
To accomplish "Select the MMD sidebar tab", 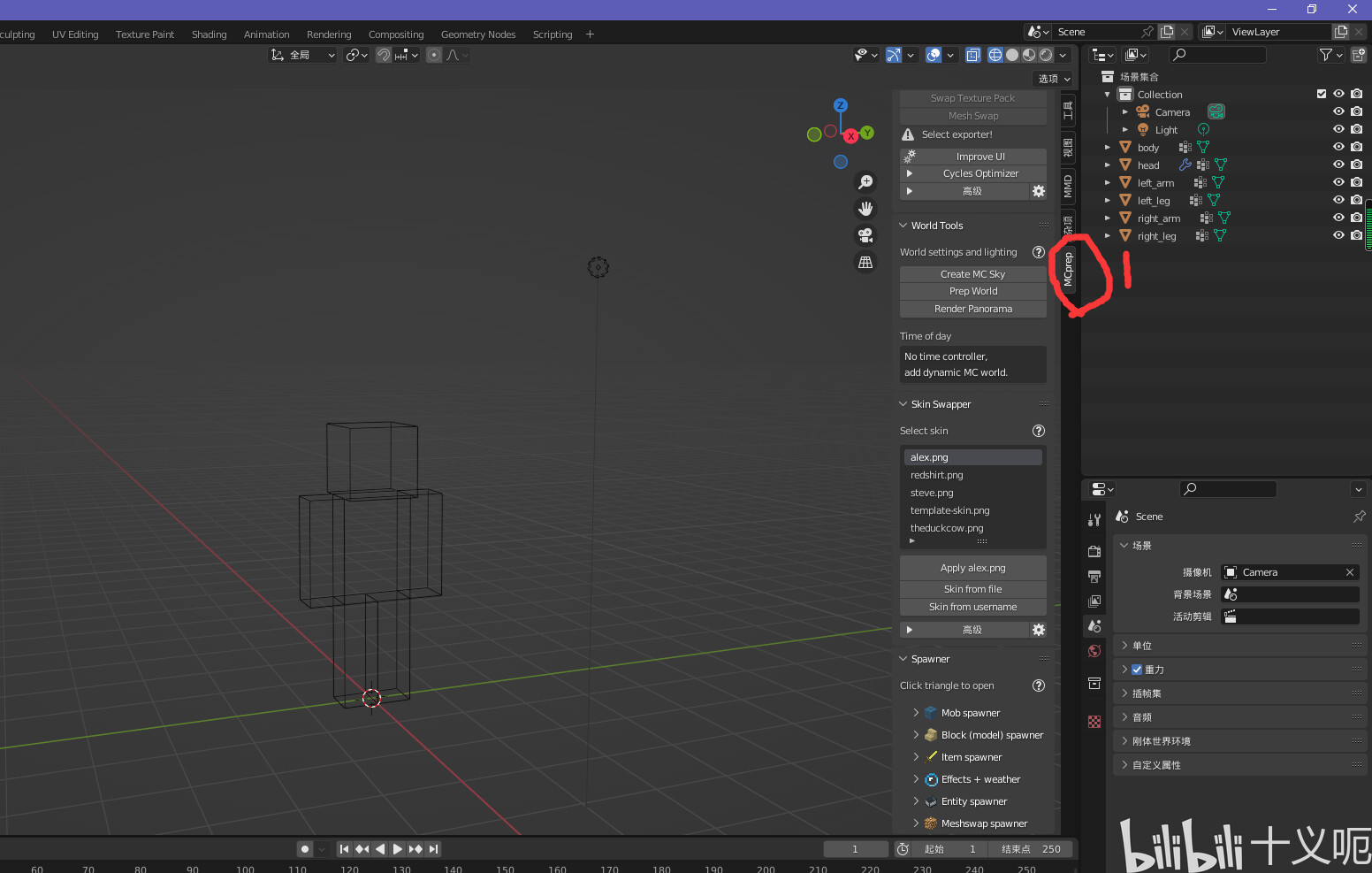I will [x=1068, y=187].
